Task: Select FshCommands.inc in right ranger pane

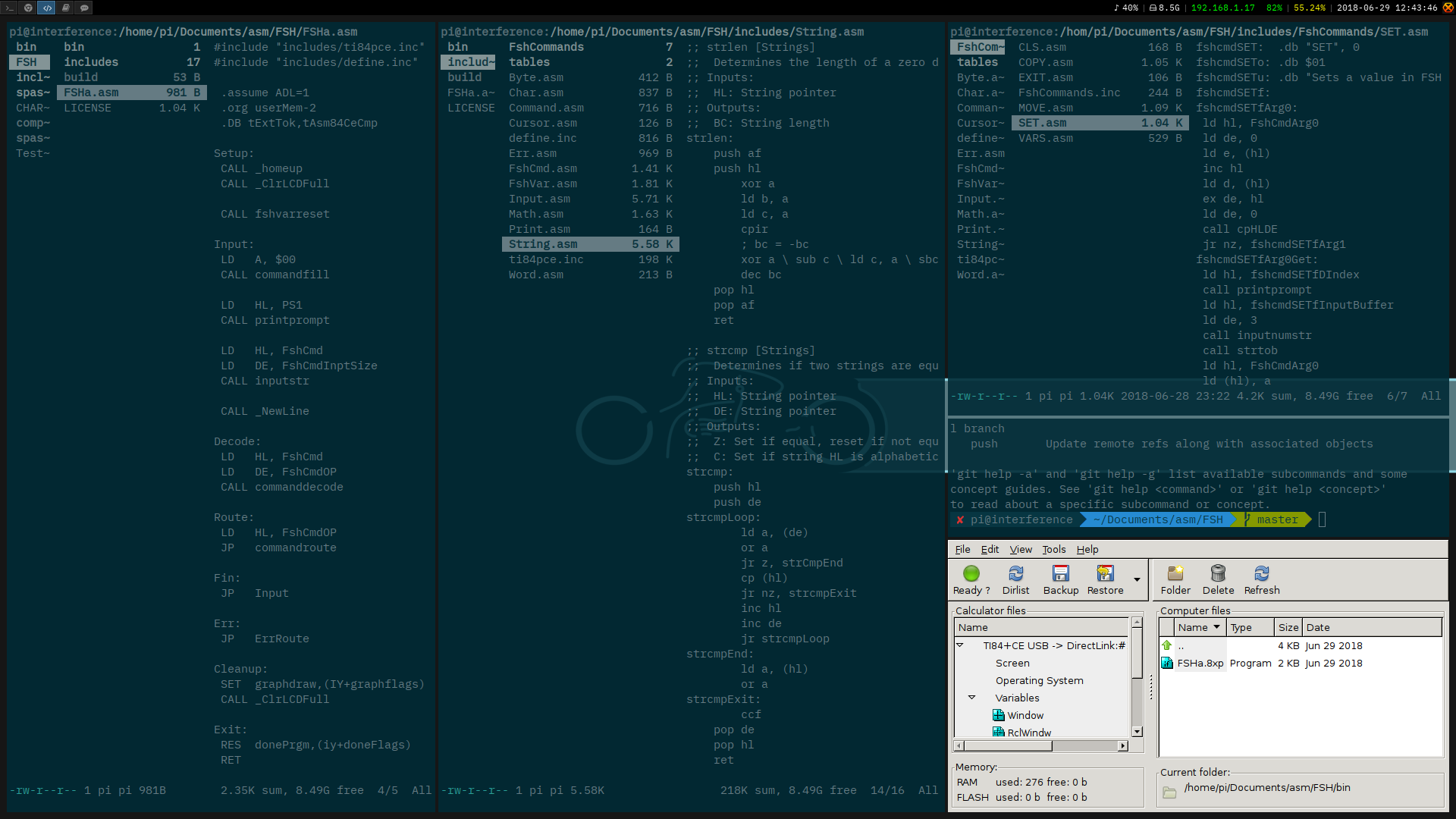Action: [1100, 93]
